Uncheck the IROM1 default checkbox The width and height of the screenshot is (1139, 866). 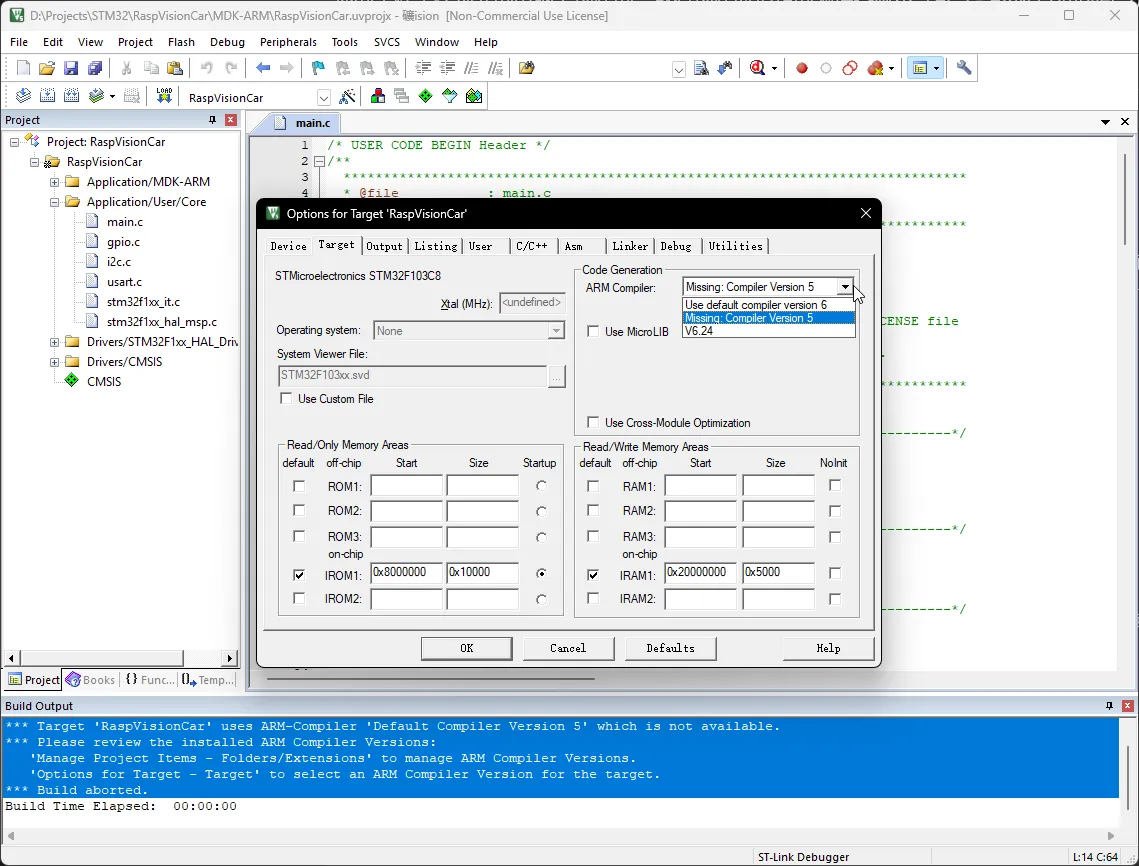click(299, 575)
